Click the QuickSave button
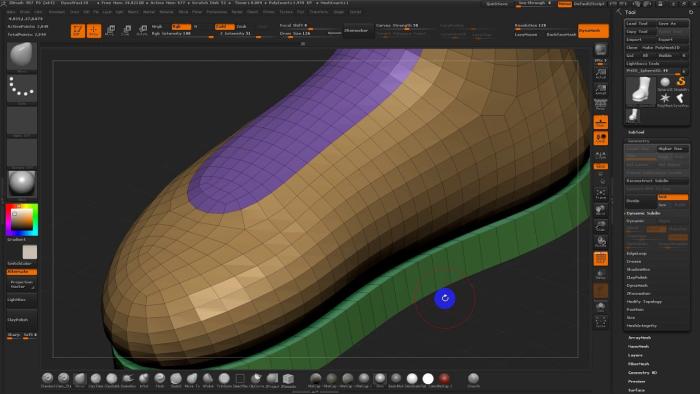Image resolution: width=700 pixels, height=394 pixels. [496, 4]
